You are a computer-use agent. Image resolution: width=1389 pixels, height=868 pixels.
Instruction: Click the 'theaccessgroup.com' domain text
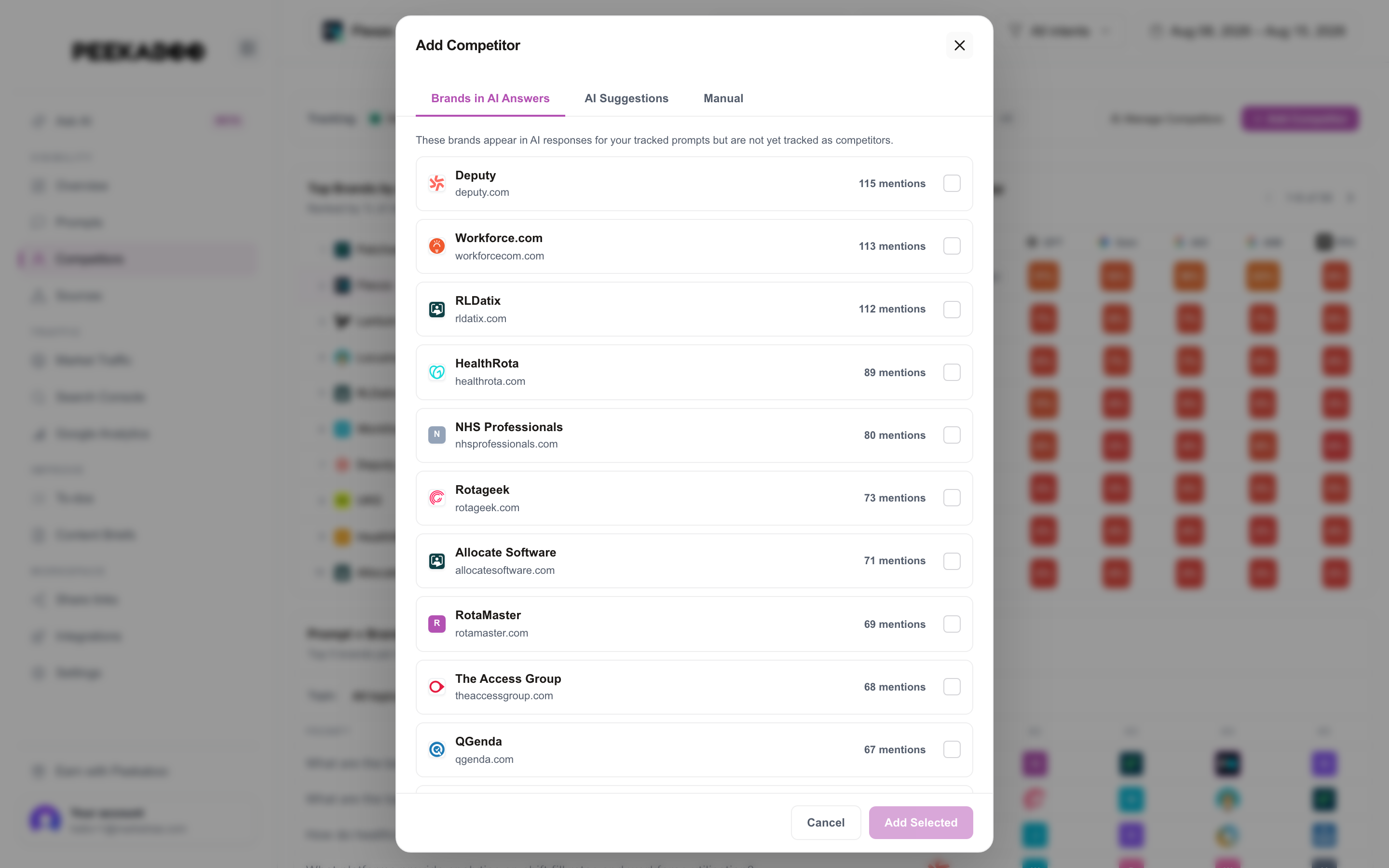pyautogui.click(x=504, y=695)
